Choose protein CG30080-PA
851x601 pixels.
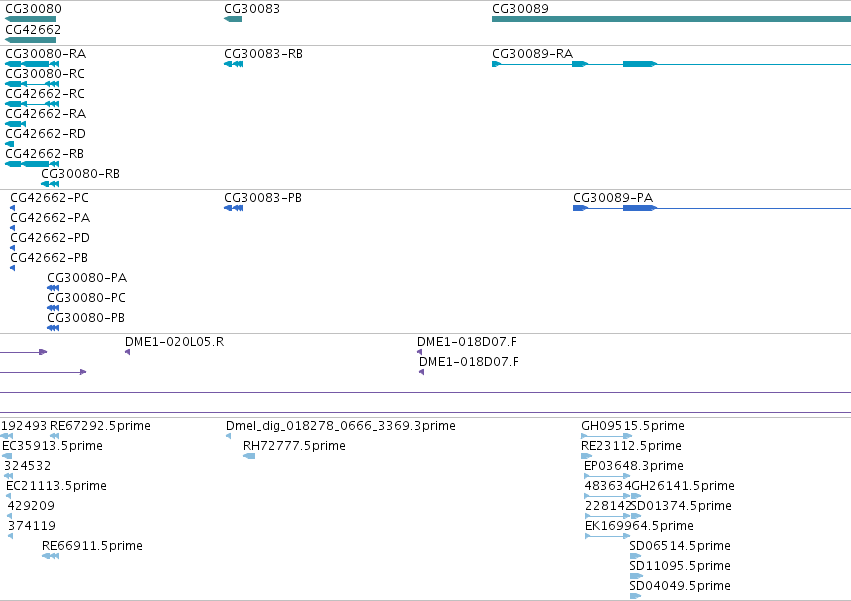(87, 279)
